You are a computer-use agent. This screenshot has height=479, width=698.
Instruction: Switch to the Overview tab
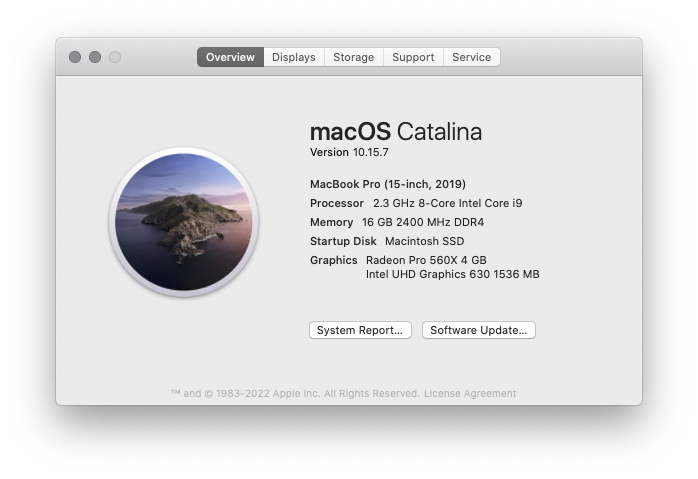(230, 57)
